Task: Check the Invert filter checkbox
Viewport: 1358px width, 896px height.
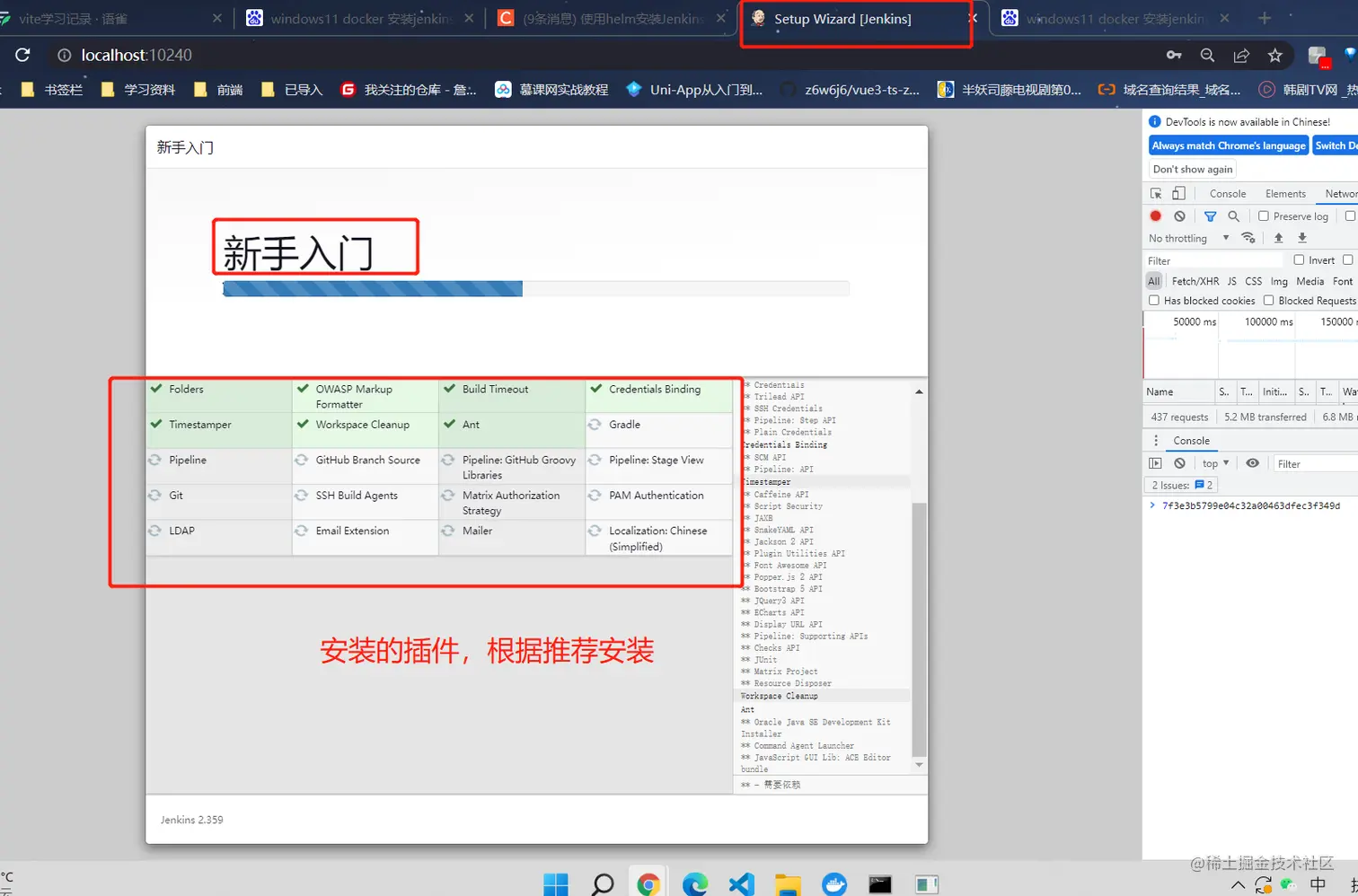Action: (x=1299, y=259)
